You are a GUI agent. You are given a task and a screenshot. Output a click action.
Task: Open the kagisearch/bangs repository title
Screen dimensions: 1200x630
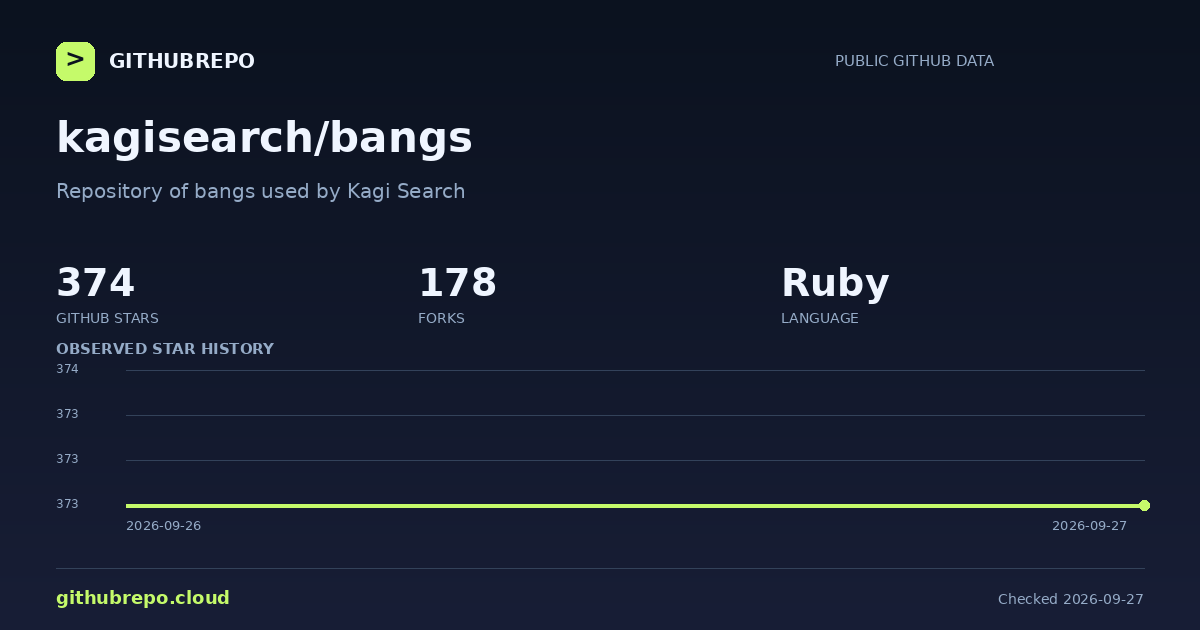point(264,138)
